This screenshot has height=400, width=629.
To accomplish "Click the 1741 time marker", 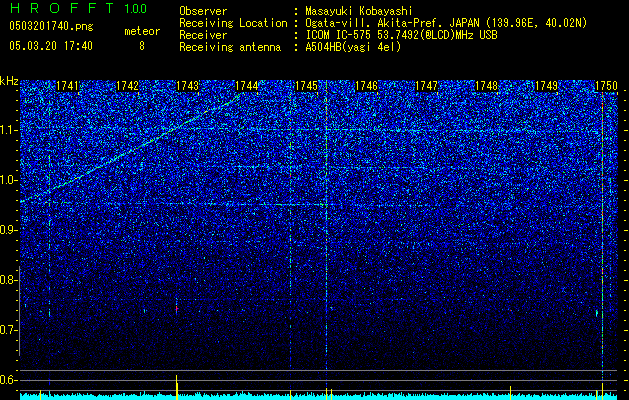I will tap(67, 86).
